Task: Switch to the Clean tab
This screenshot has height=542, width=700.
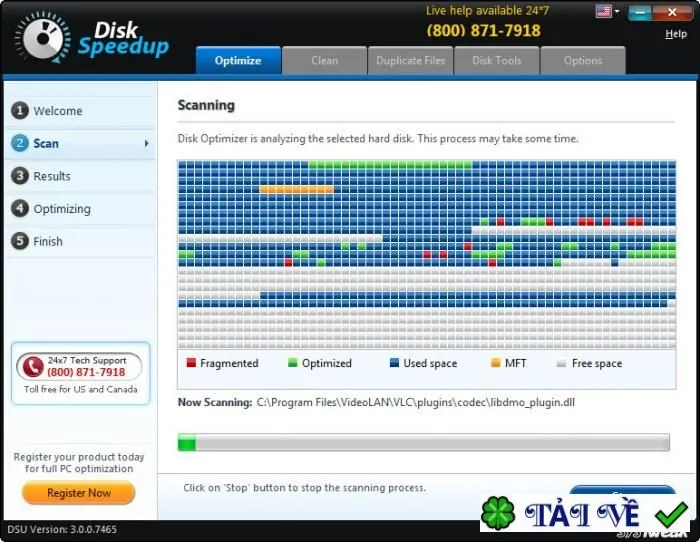Action: 325,60
